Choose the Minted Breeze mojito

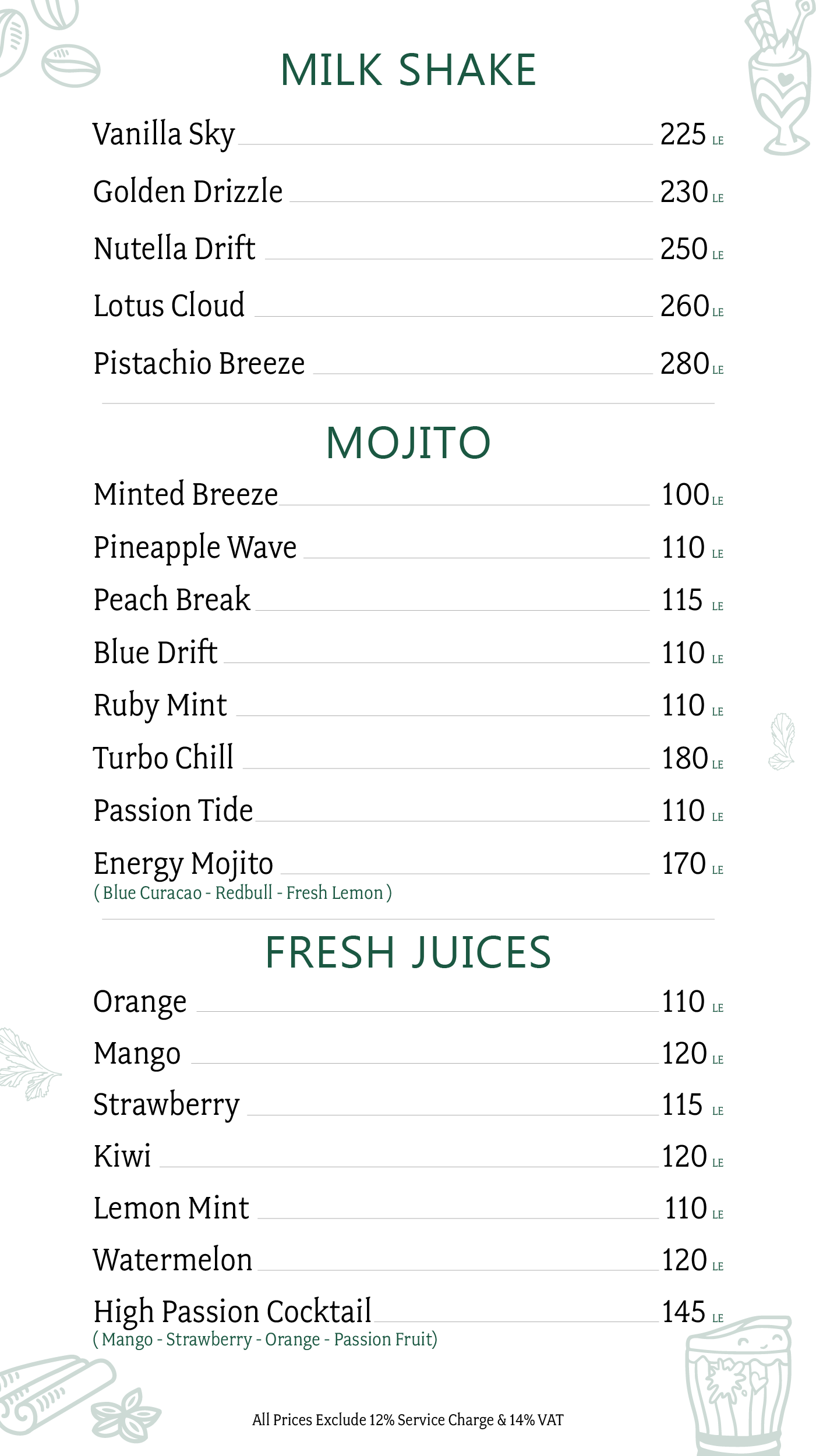click(x=186, y=494)
